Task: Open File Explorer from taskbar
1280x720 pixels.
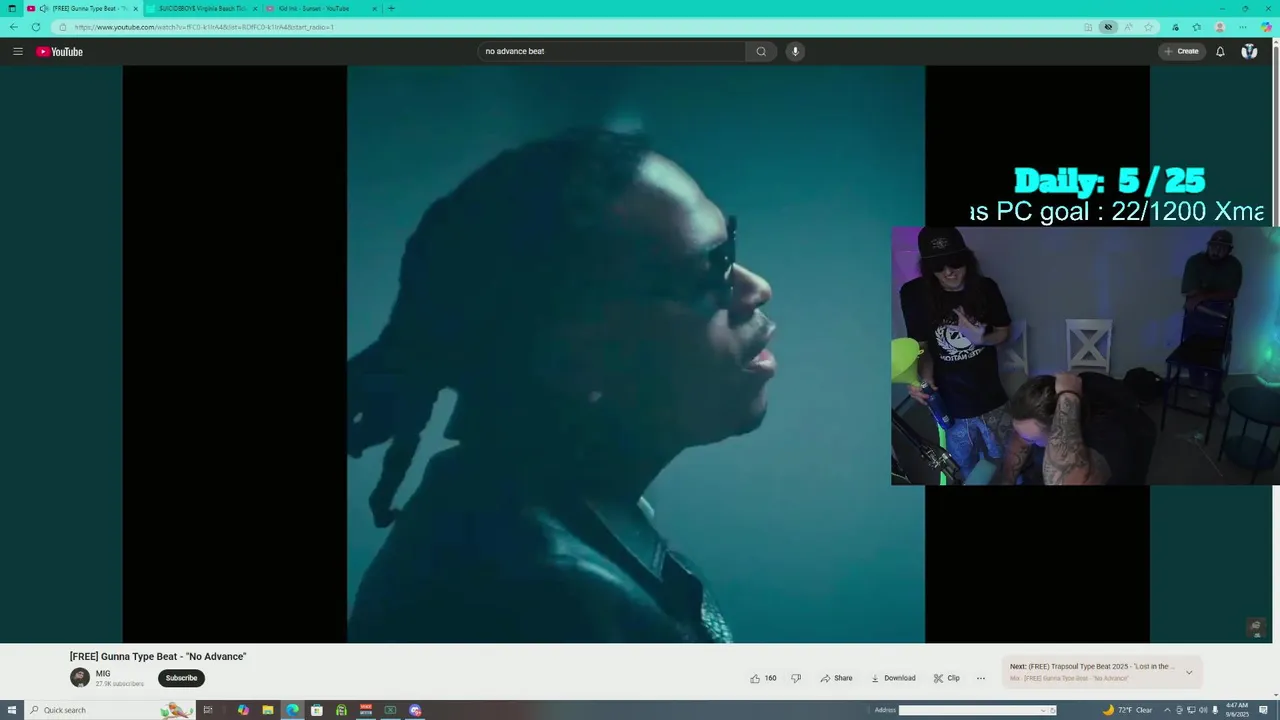Action: pyautogui.click(x=268, y=710)
